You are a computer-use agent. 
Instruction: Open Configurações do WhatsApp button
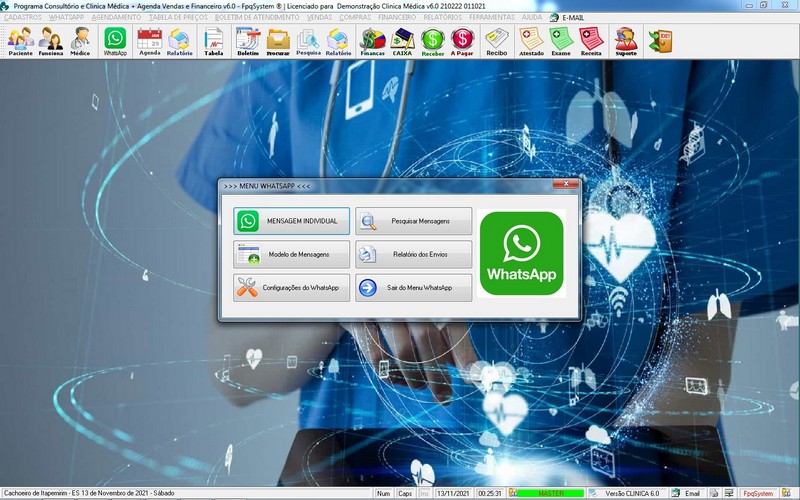[291, 287]
